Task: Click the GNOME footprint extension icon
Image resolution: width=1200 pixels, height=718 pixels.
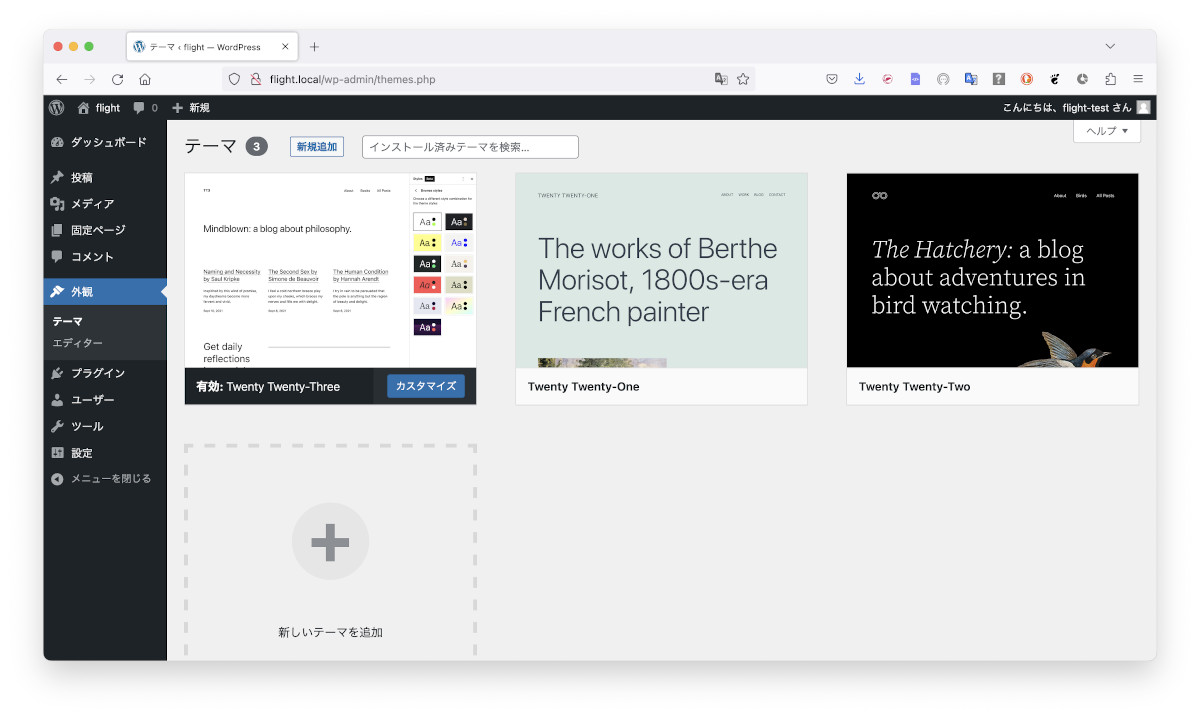Action: (1054, 79)
